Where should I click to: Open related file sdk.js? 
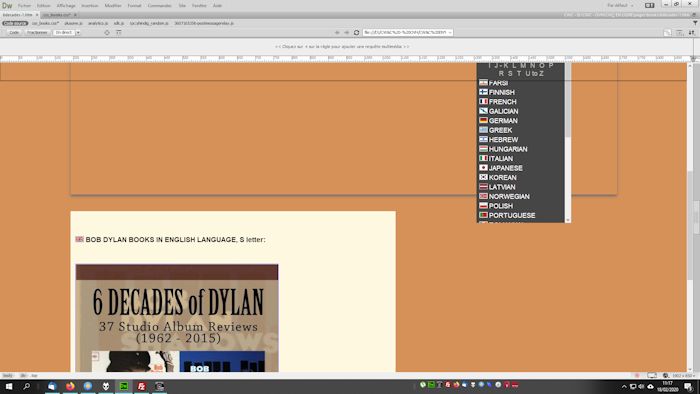[x=119, y=23]
